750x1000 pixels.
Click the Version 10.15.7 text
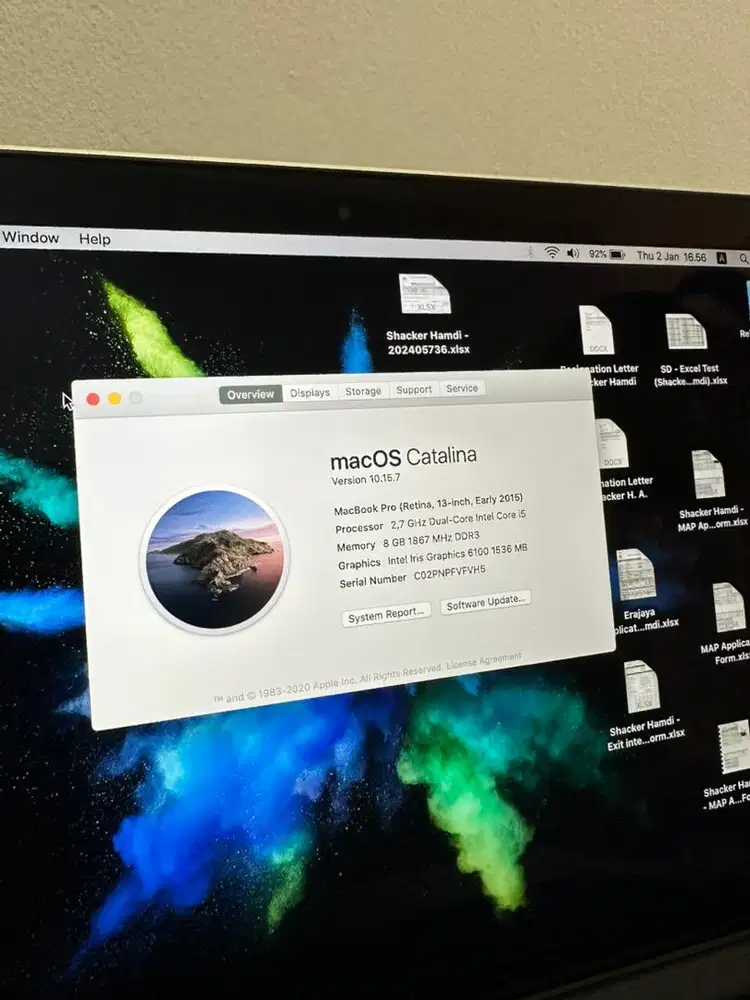365,479
